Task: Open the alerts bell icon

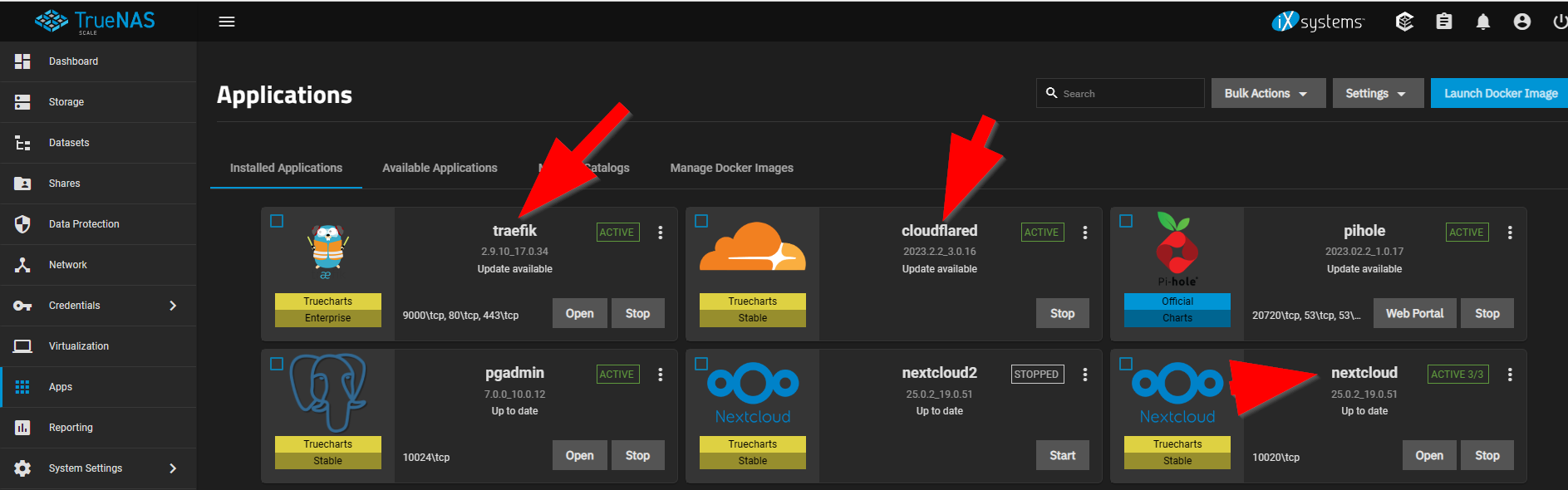Action: [x=1483, y=22]
